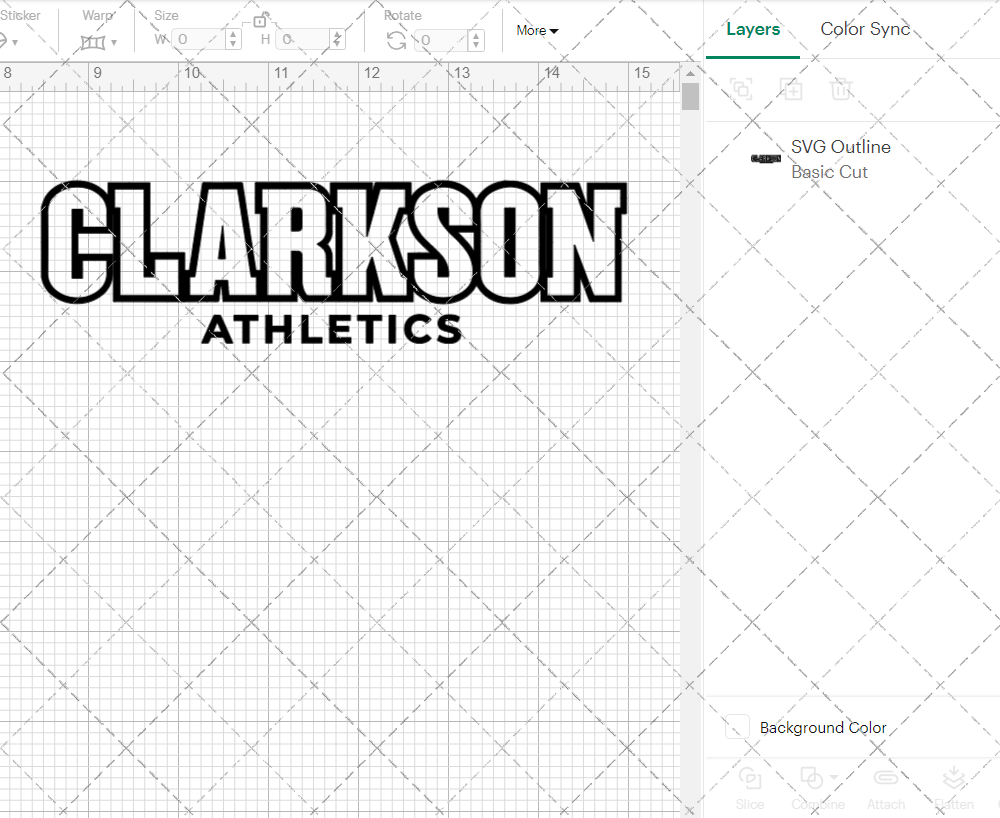
Task: Click the group icon in the Layers panel
Action: click(x=741, y=90)
